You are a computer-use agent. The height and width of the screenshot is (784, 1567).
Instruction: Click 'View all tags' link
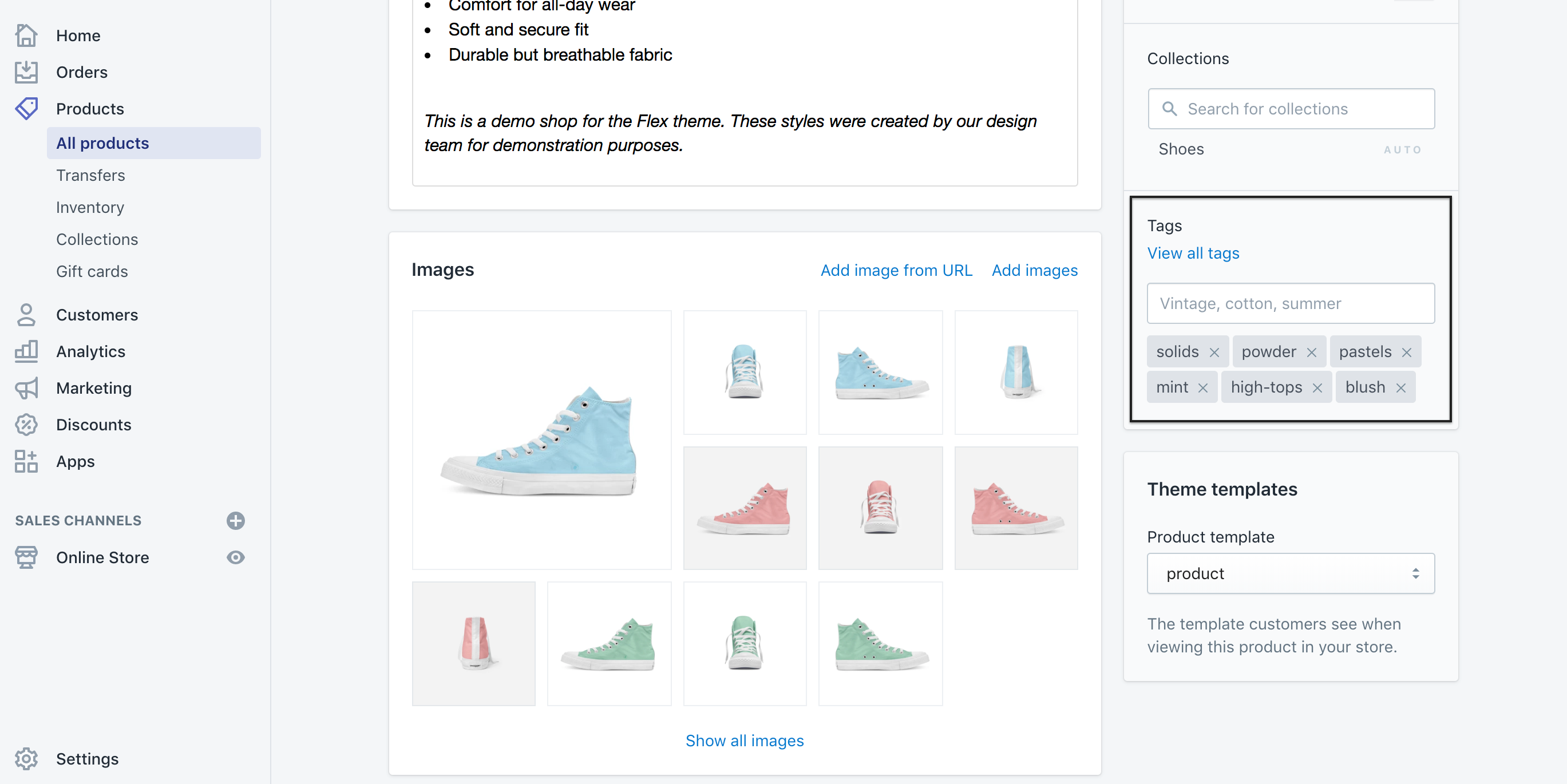tap(1193, 253)
